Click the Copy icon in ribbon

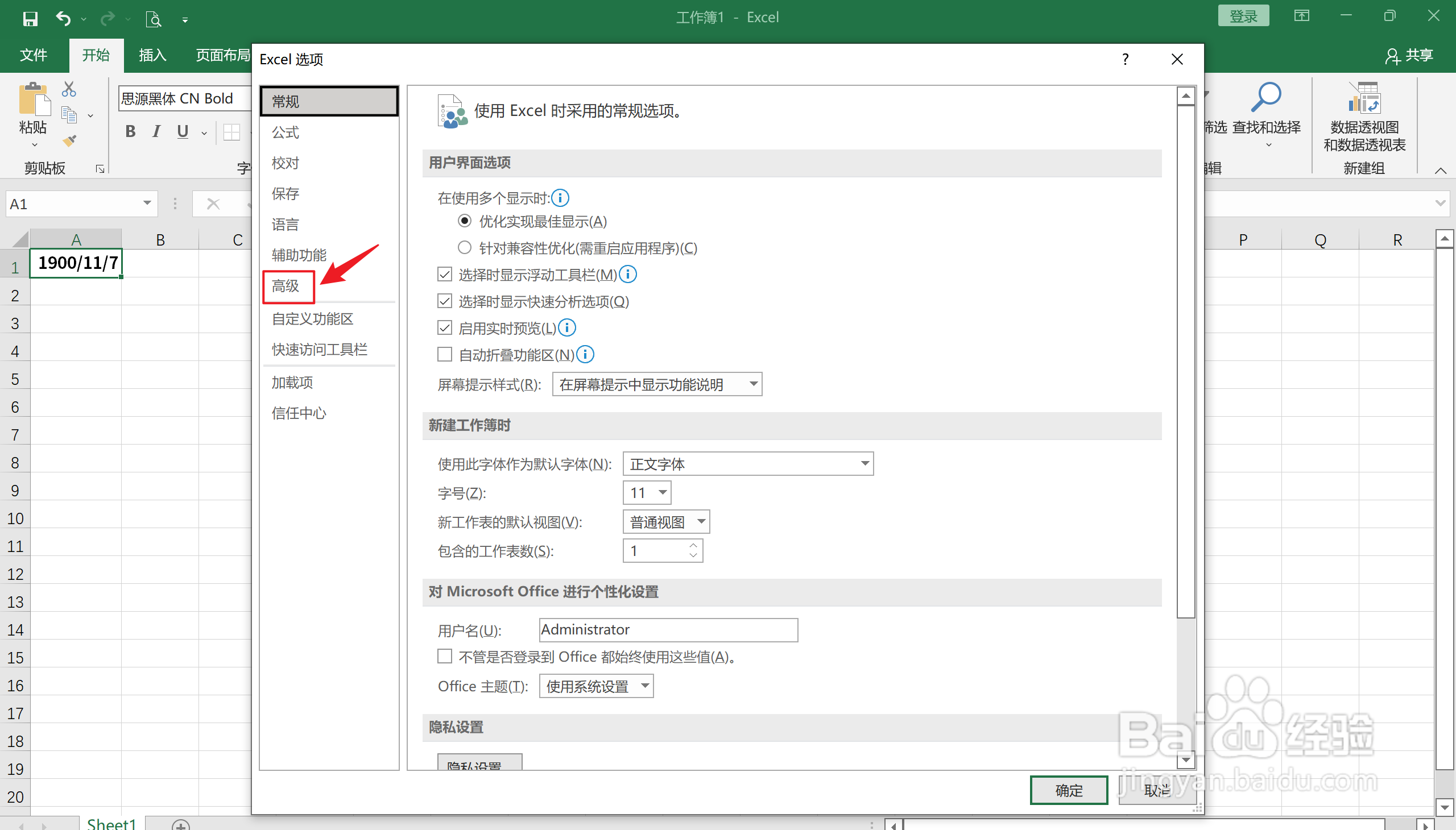pyautogui.click(x=69, y=115)
